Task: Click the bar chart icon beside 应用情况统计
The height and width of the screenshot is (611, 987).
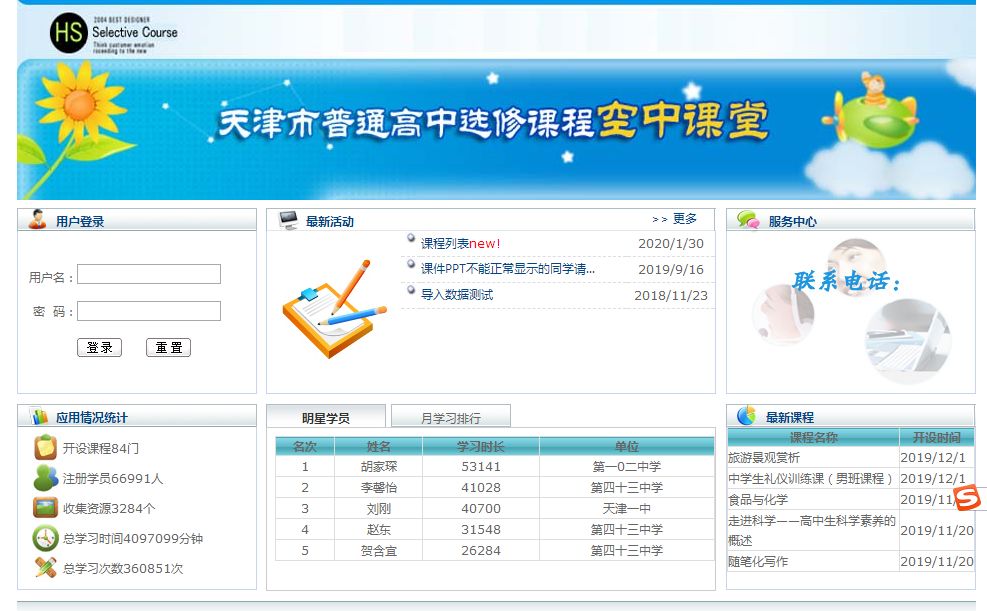Action: coord(39,416)
